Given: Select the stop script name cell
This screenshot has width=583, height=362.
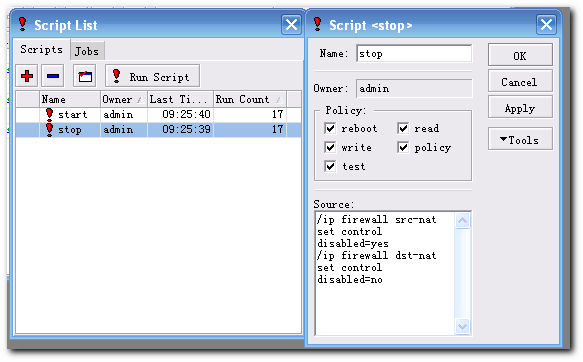Looking at the screenshot, I should pos(70,130).
